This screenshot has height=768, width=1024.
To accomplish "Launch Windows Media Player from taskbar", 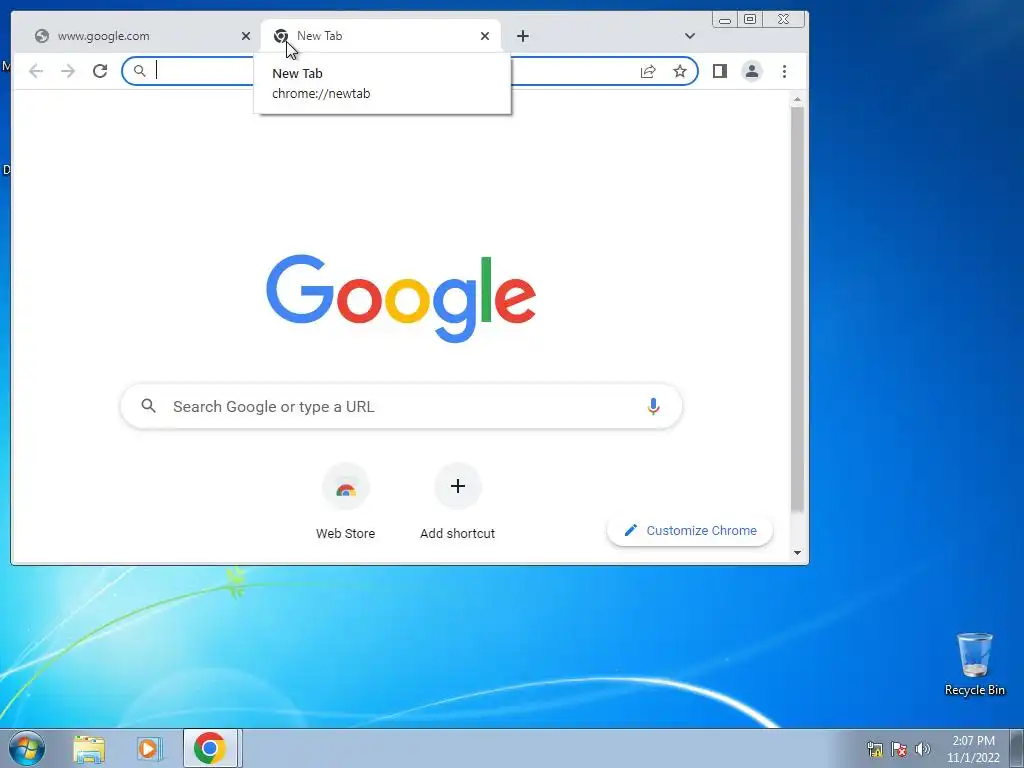I will (150, 749).
